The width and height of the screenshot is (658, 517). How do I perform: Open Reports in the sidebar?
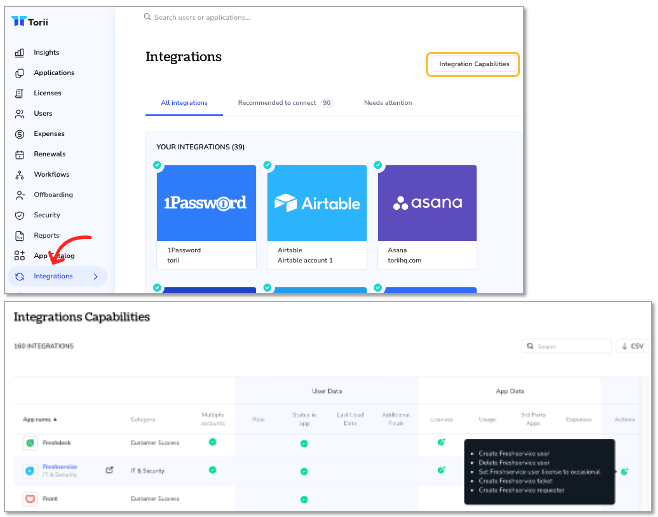pyautogui.click(x=46, y=235)
